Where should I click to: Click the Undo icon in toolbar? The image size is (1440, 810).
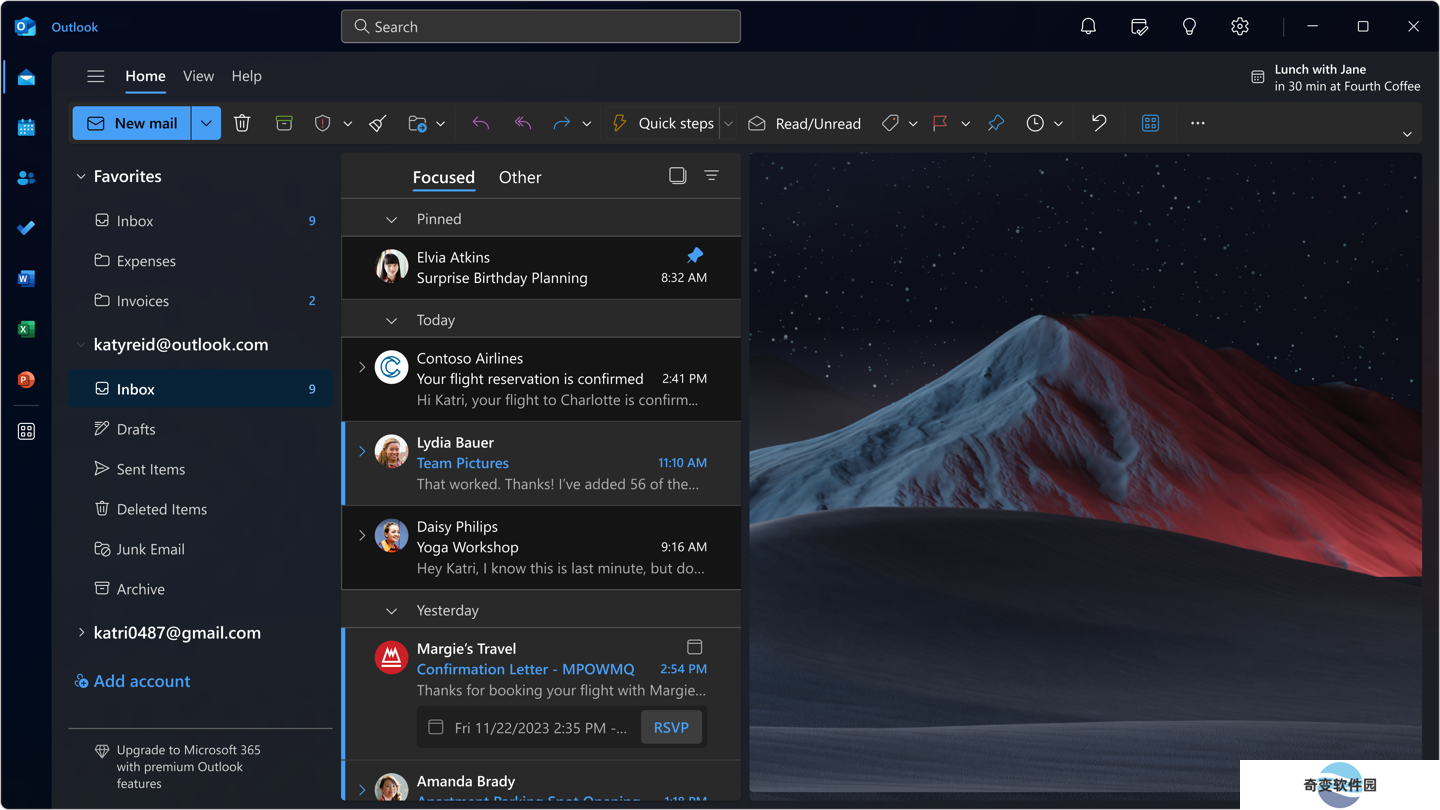coord(1099,123)
